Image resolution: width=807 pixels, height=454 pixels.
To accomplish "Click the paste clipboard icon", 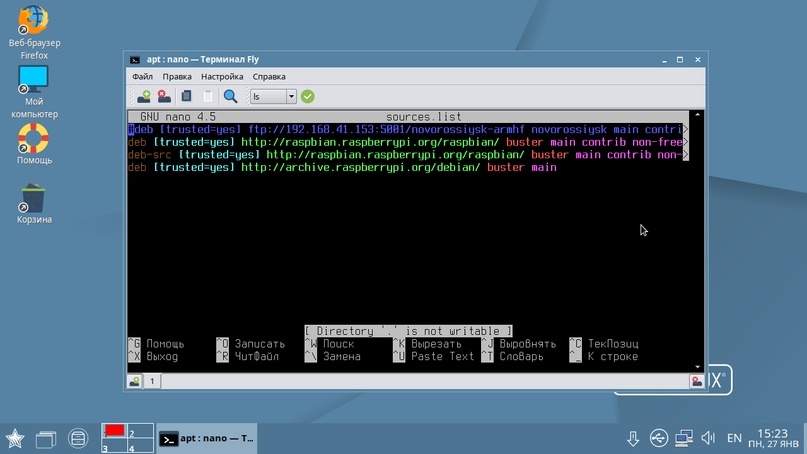I will 208,97.
